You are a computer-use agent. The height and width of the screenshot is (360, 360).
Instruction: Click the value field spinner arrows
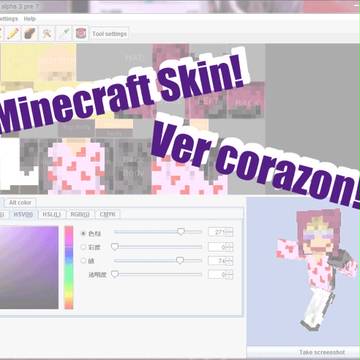[230, 261]
